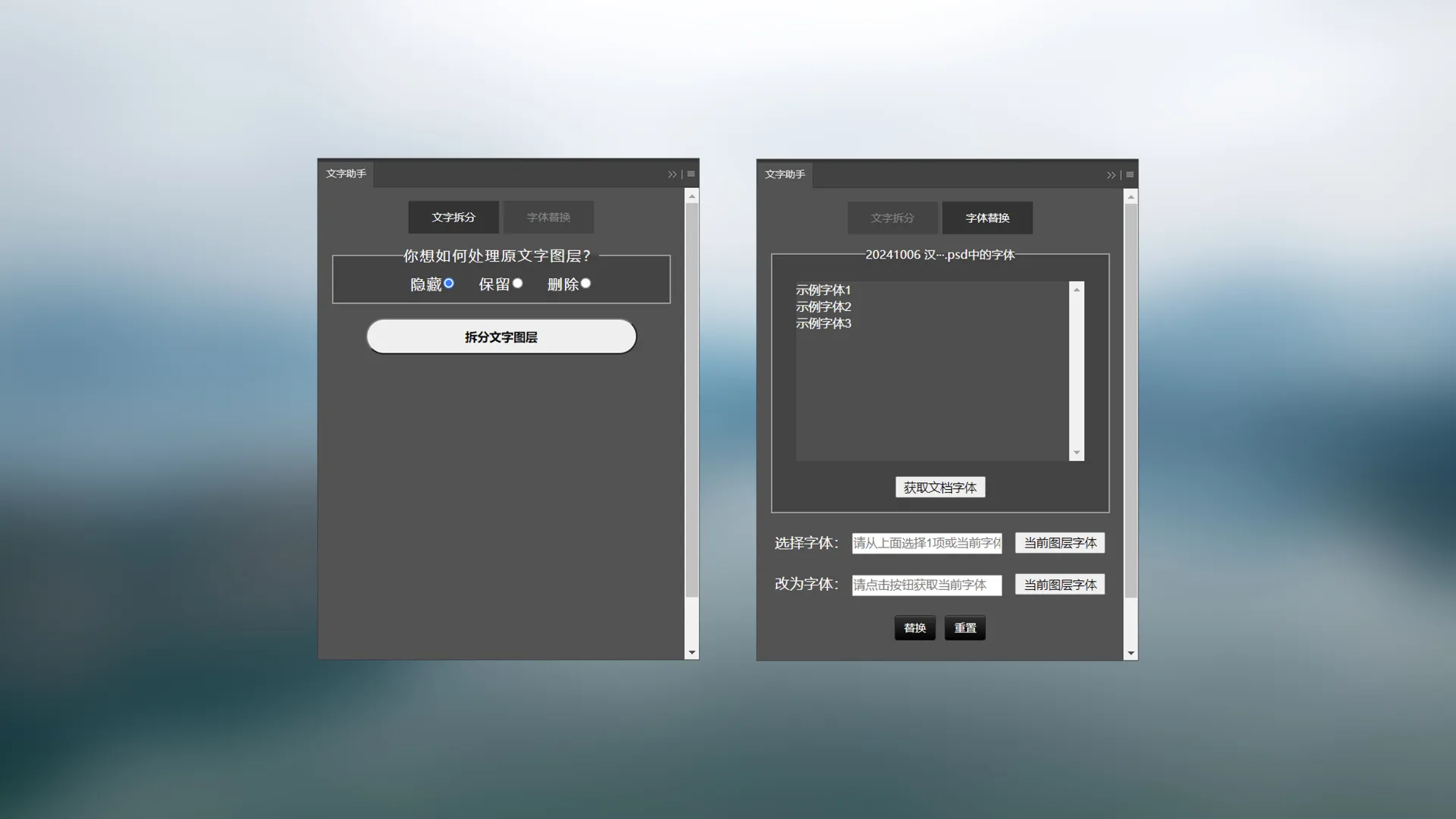Click the 替换 button
This screenshot has width=1456, height=819.
click(915, 627)
